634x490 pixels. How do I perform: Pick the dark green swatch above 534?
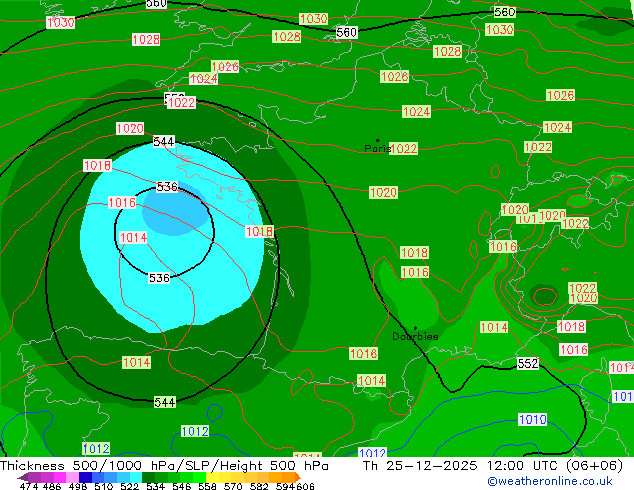(x=149, y=477)
